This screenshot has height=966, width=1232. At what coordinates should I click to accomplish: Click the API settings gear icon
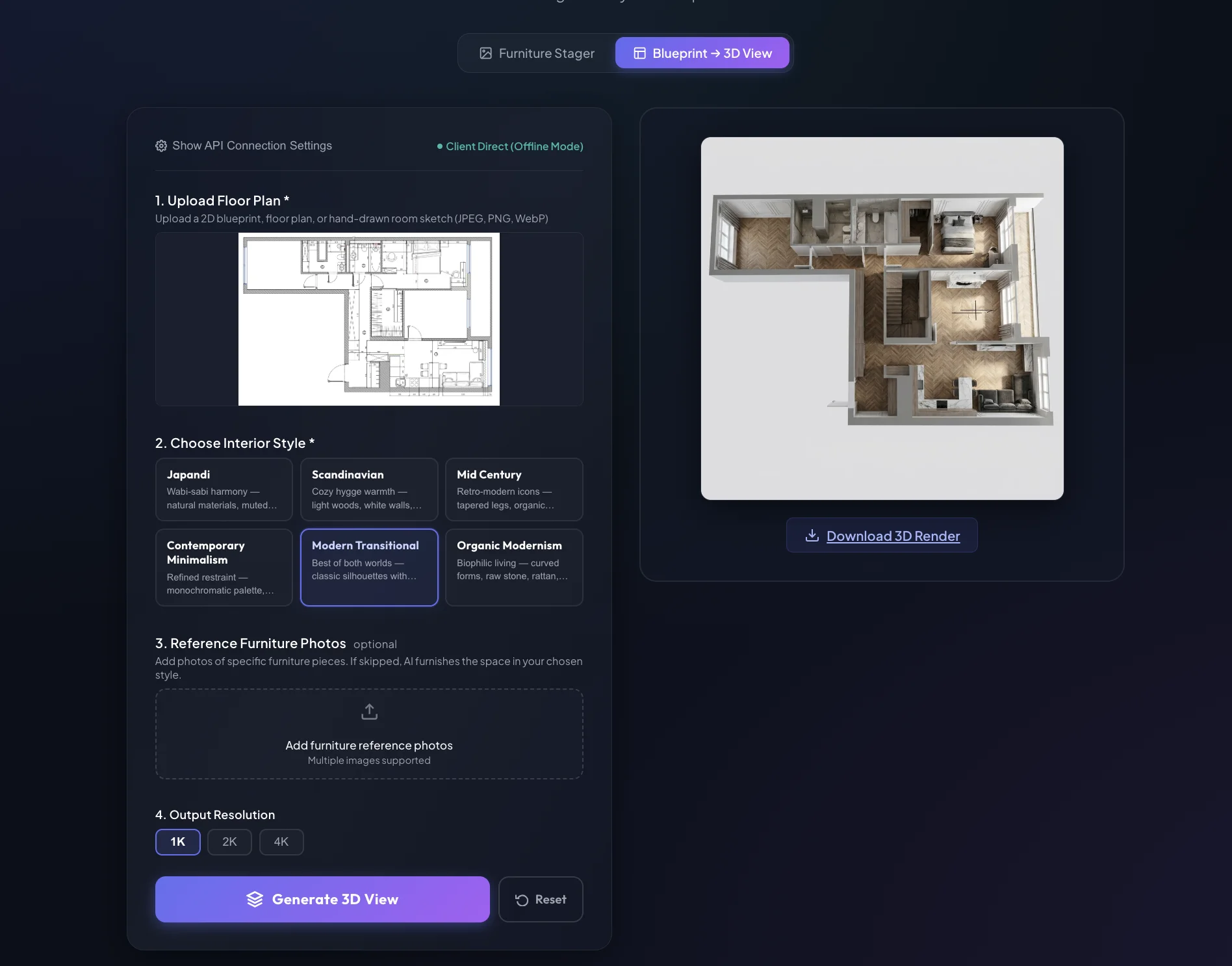pyautogui.click(x=161, y=146)
